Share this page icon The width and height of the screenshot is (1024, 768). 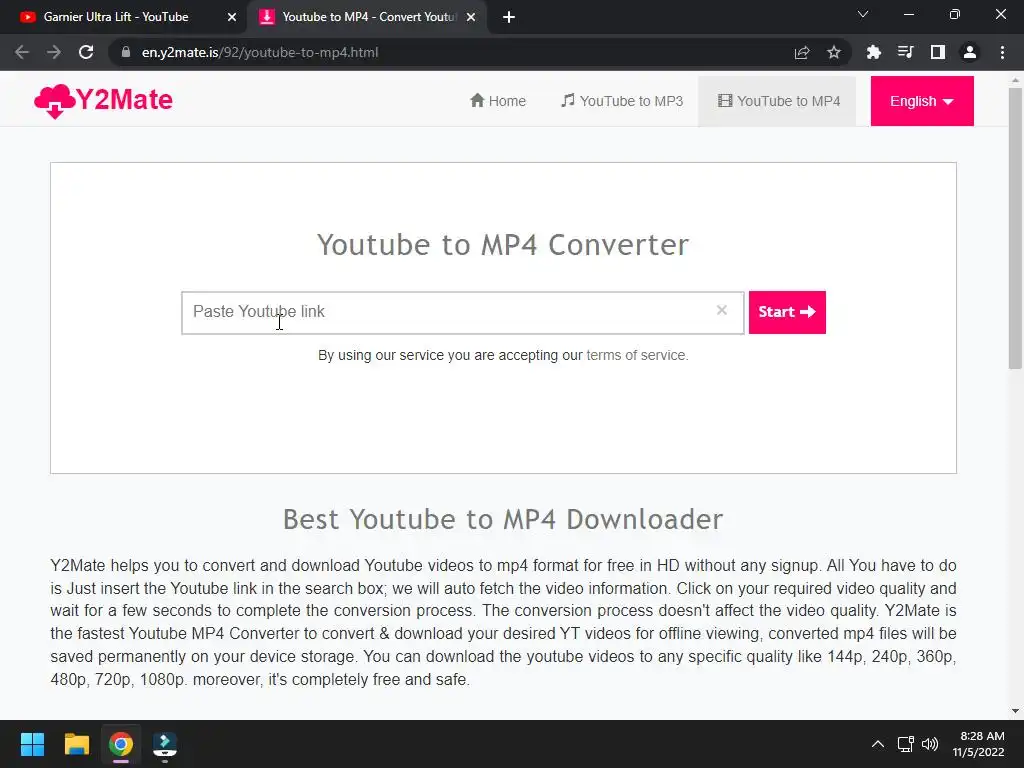pos(802,52)
